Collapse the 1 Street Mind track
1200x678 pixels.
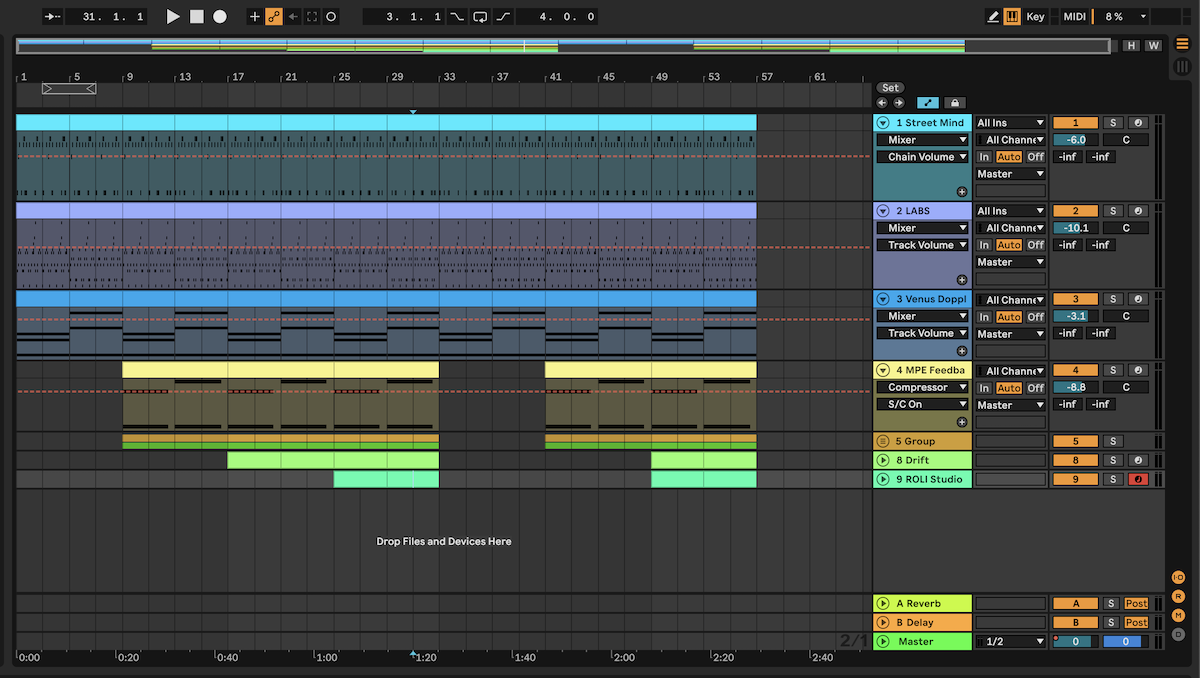[x=883, y=123]
